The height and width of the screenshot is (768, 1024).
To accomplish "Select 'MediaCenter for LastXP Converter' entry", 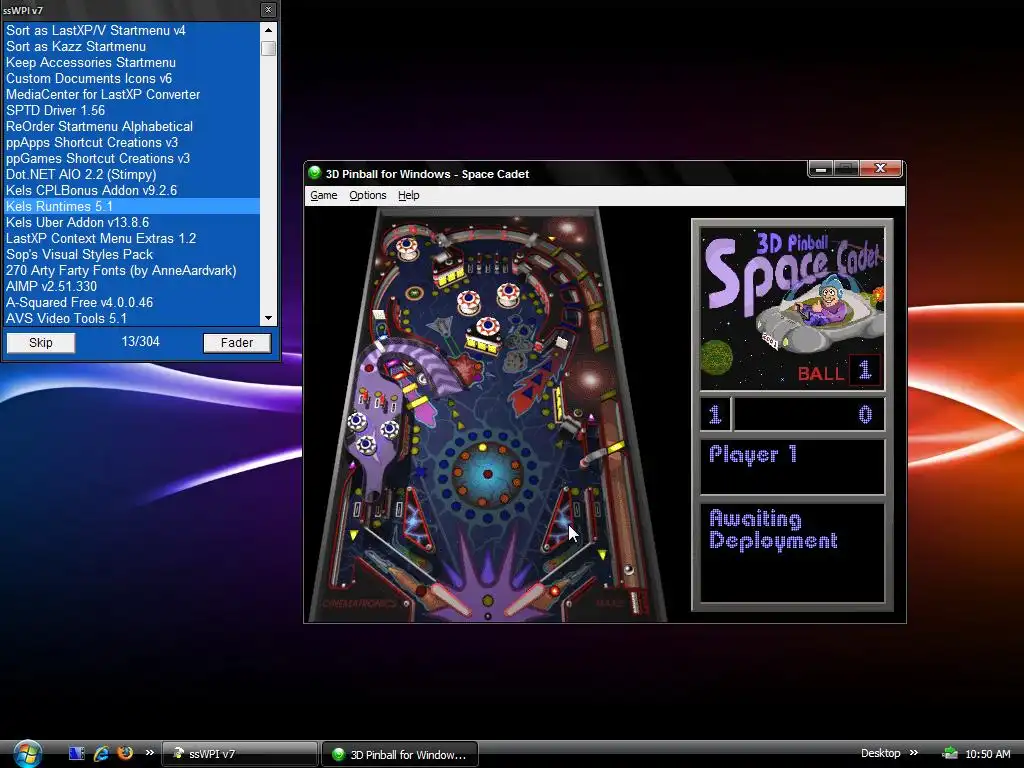I will 132,94.
